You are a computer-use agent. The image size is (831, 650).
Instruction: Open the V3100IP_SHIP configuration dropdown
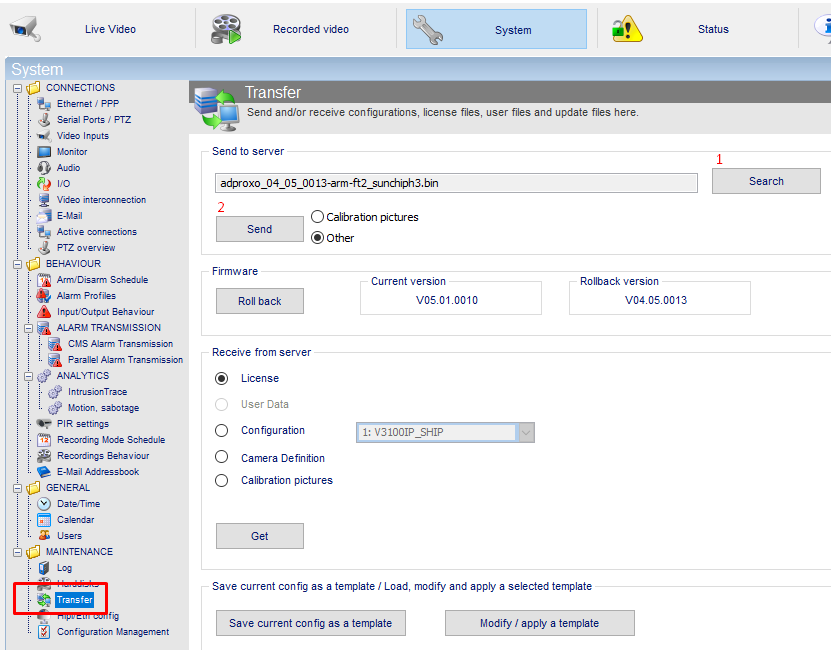445,433
